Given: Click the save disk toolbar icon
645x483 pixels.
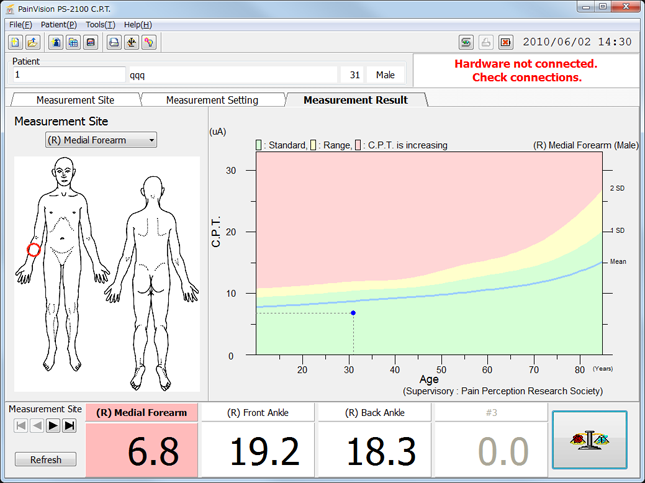Looking at the screenshot, I should pos(91,42).
